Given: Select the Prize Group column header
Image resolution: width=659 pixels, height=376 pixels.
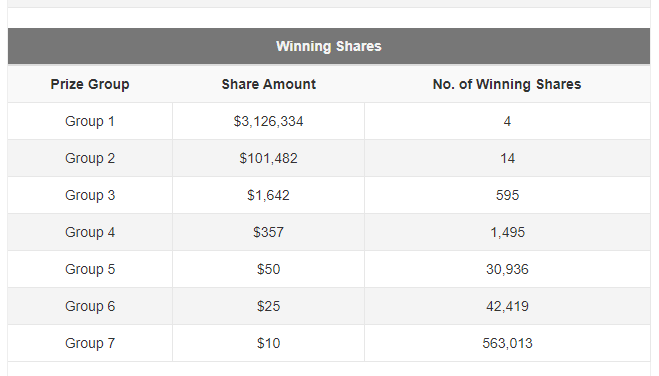Looking at the screenshot, I should click(90, 84).
